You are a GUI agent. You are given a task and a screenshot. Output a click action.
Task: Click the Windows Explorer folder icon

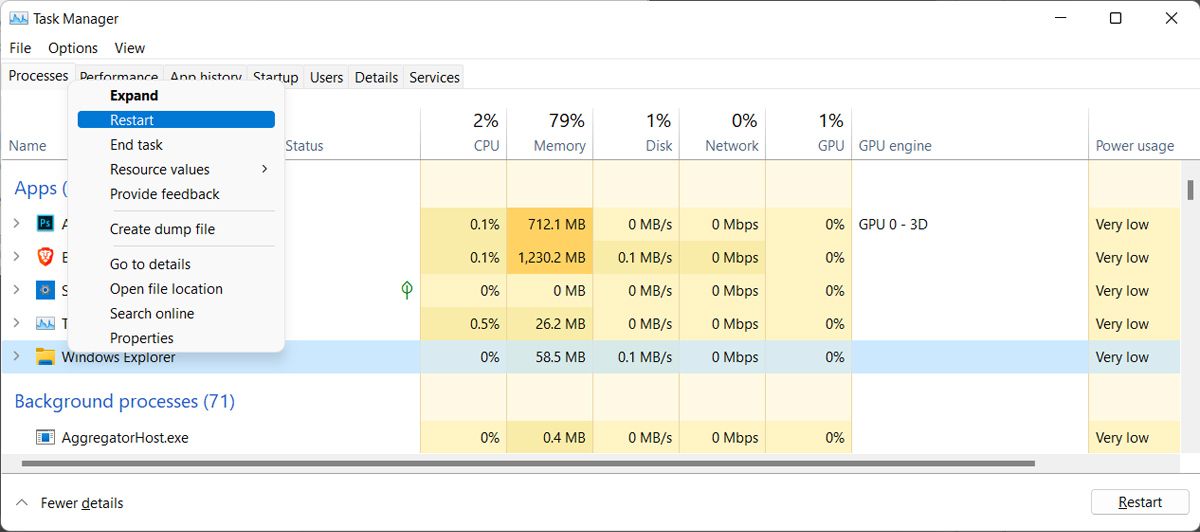[45, 357]
